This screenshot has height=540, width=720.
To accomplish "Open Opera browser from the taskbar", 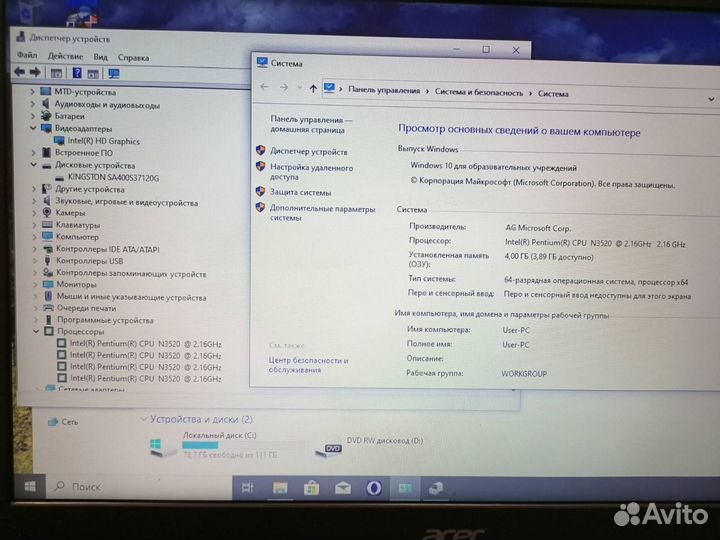I will [374, 488].
